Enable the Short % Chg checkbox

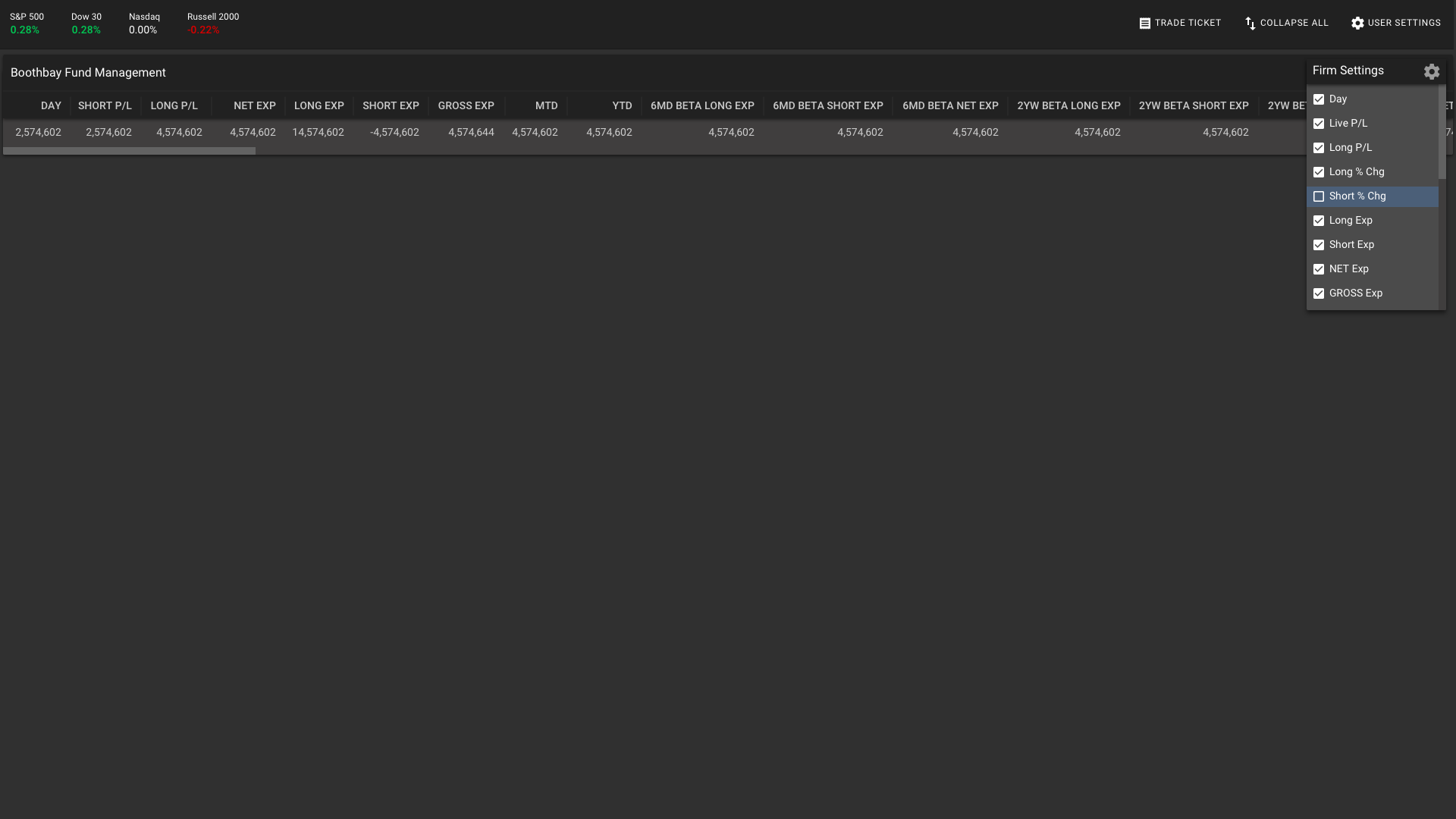tap(1319, 196)
